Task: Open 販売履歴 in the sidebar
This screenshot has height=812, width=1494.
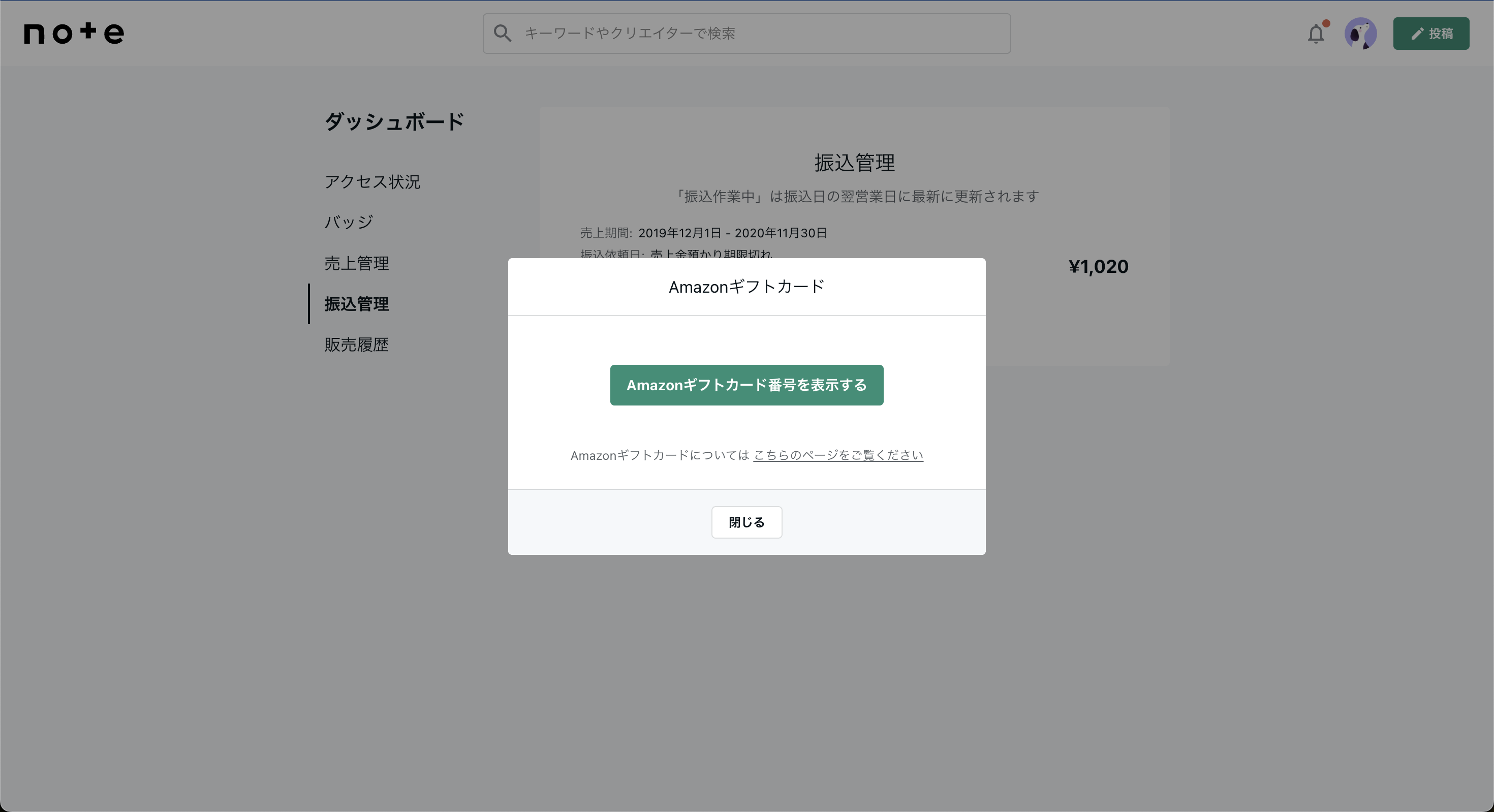Action: coord(357,345)
